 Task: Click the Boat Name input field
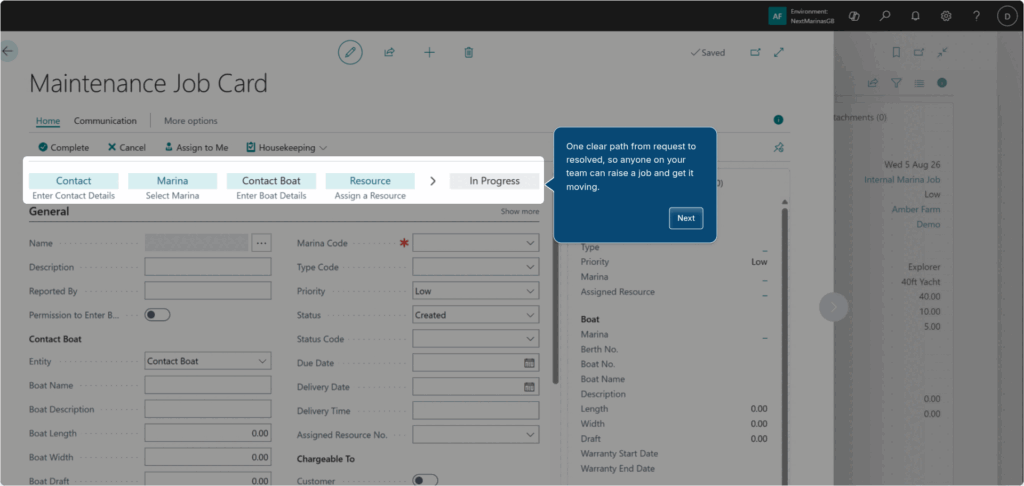point(208,385)
